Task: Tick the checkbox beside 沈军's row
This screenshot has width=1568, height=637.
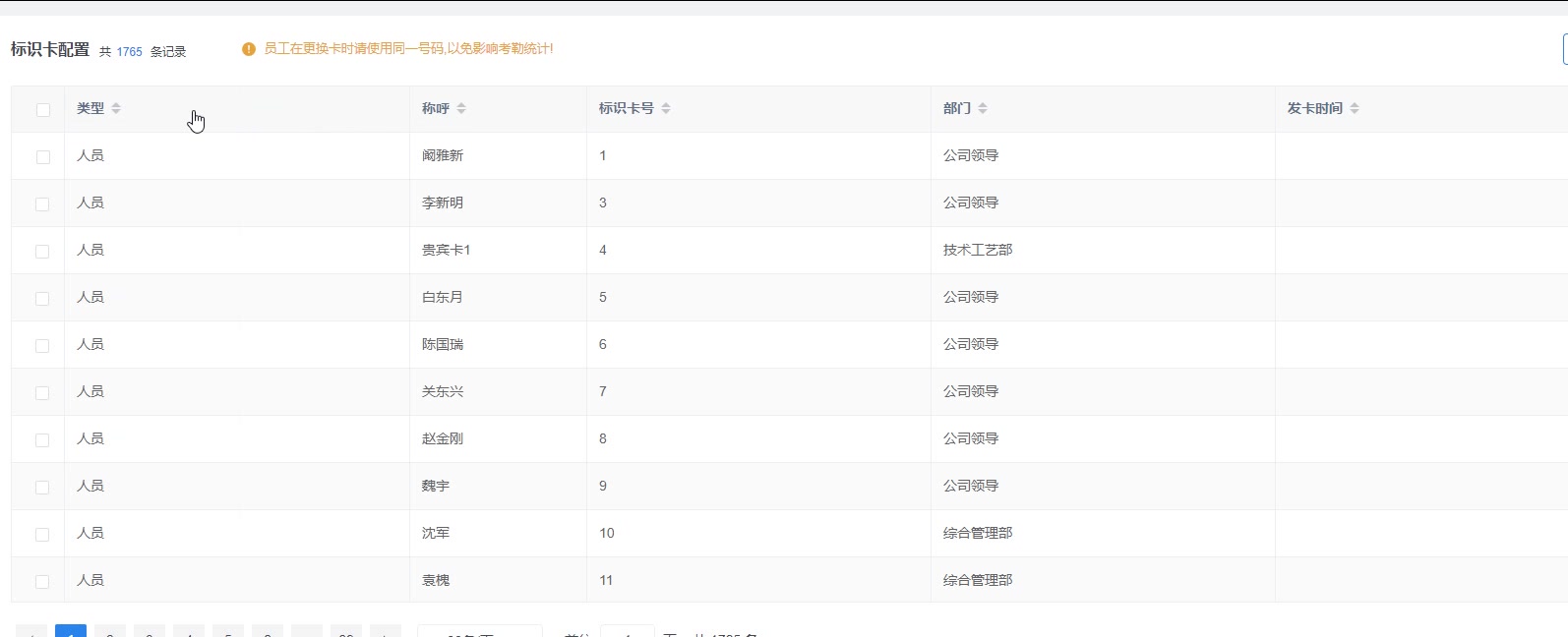Action: (43, 535)
